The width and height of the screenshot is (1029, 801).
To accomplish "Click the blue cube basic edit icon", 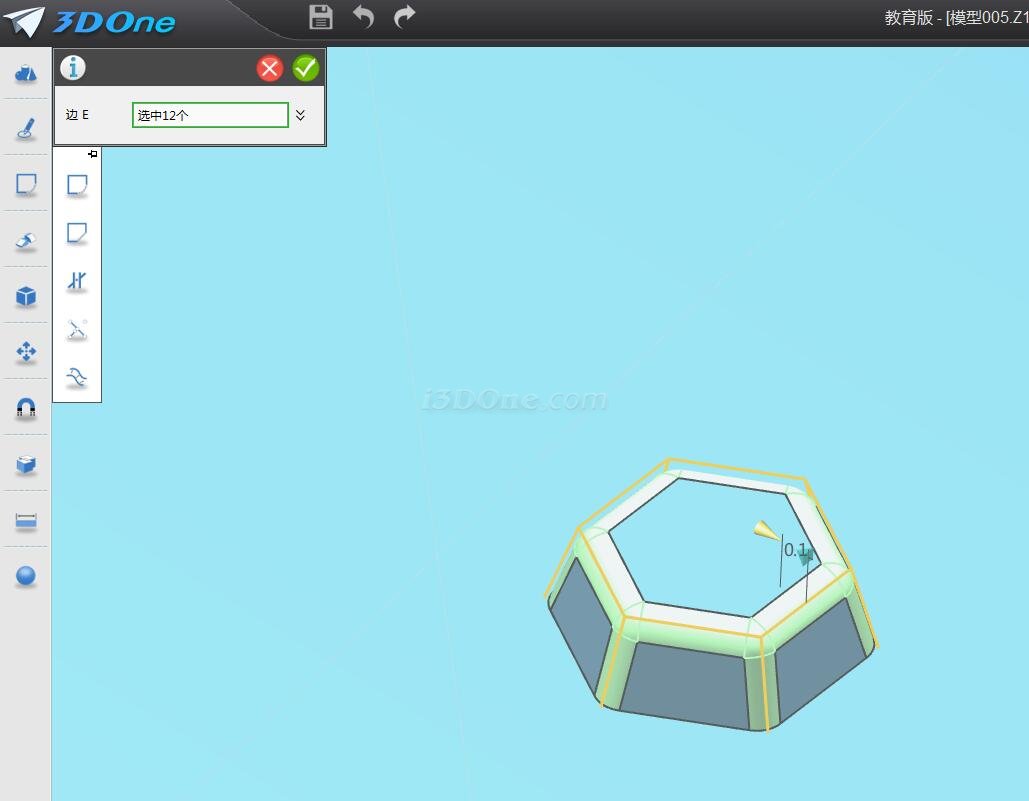I will coord(26,296).
